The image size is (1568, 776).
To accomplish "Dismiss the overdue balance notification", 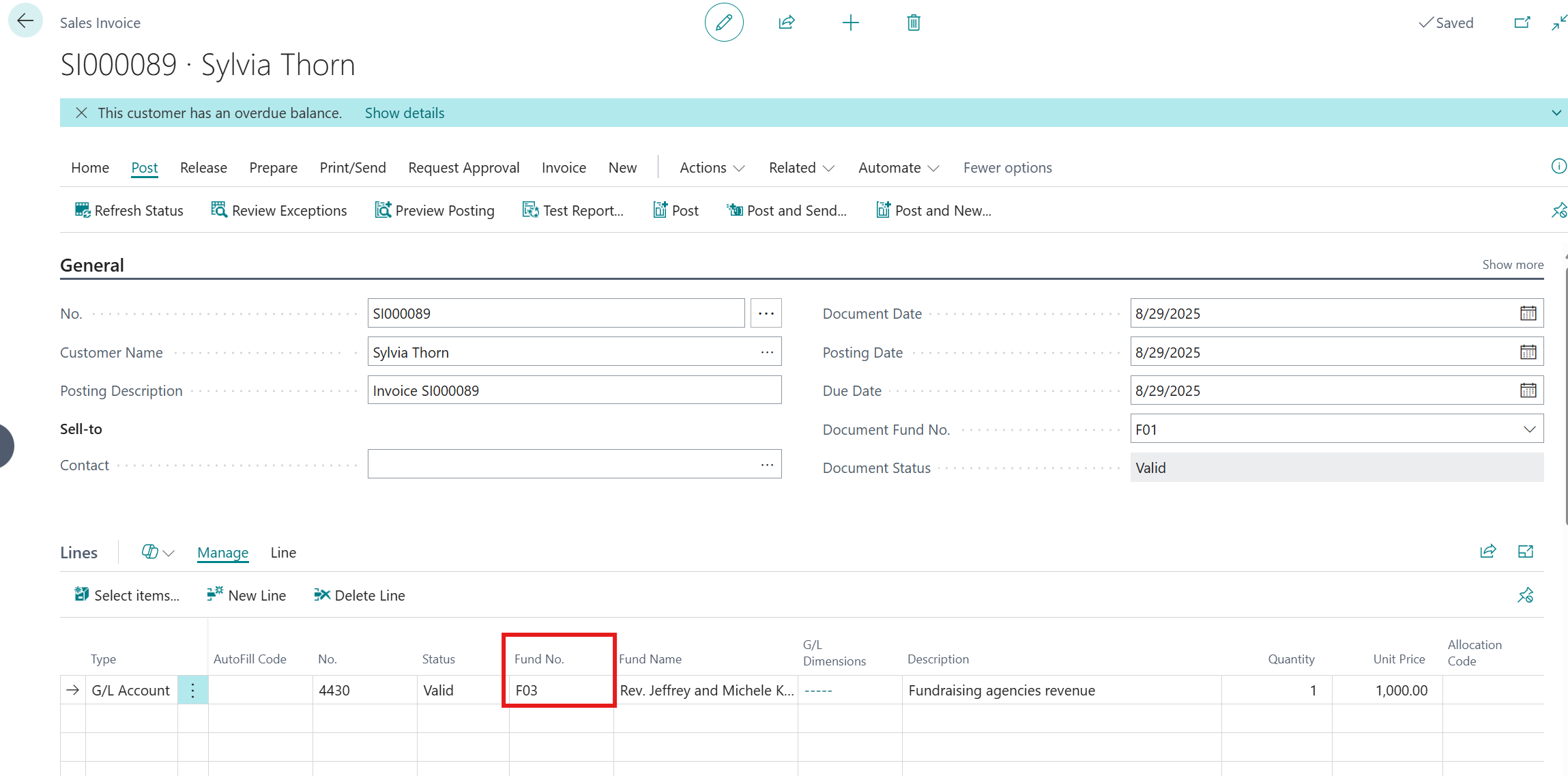I will tap(81, 113).
